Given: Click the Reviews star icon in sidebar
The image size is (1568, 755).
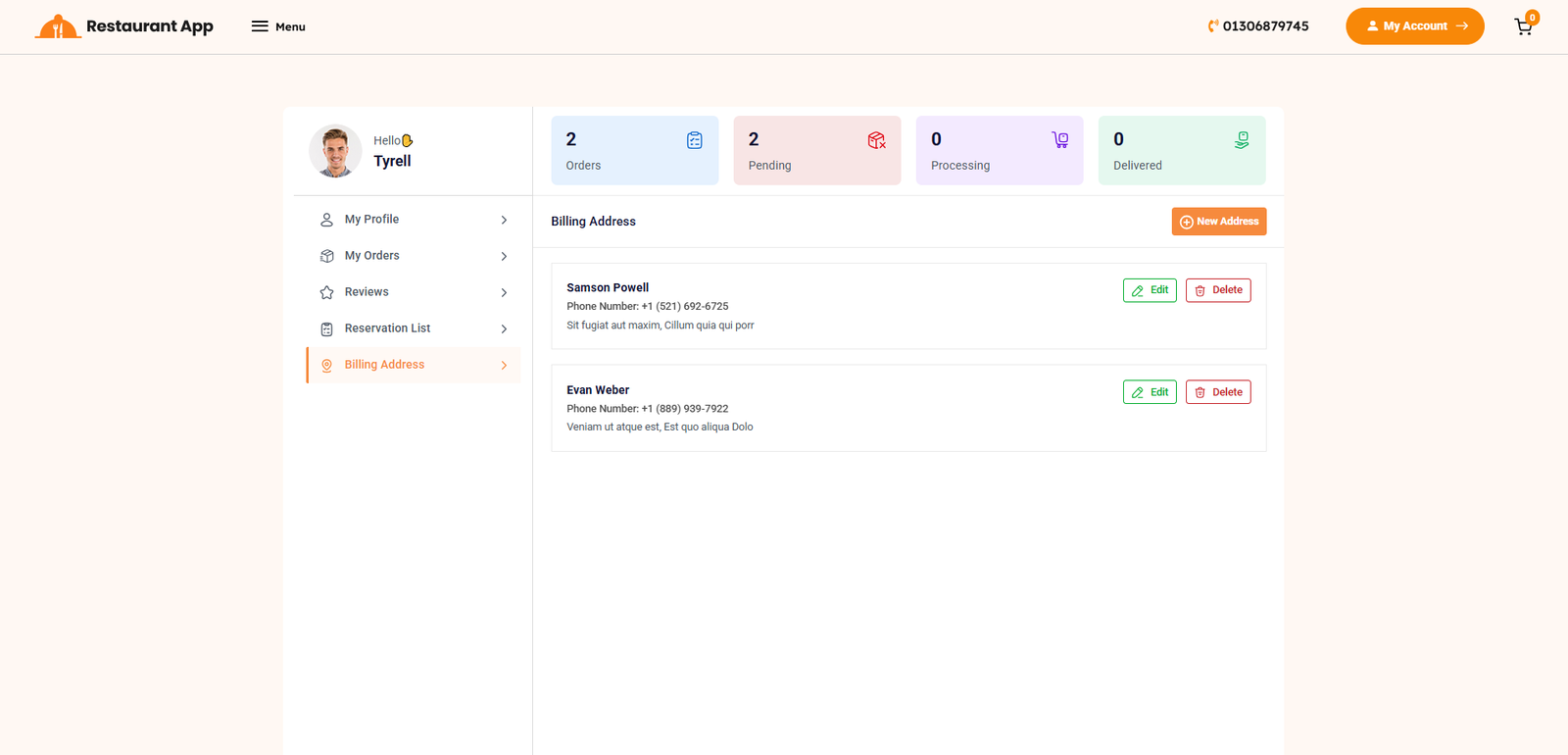Looking at the screenshot, I should [327, 292].
